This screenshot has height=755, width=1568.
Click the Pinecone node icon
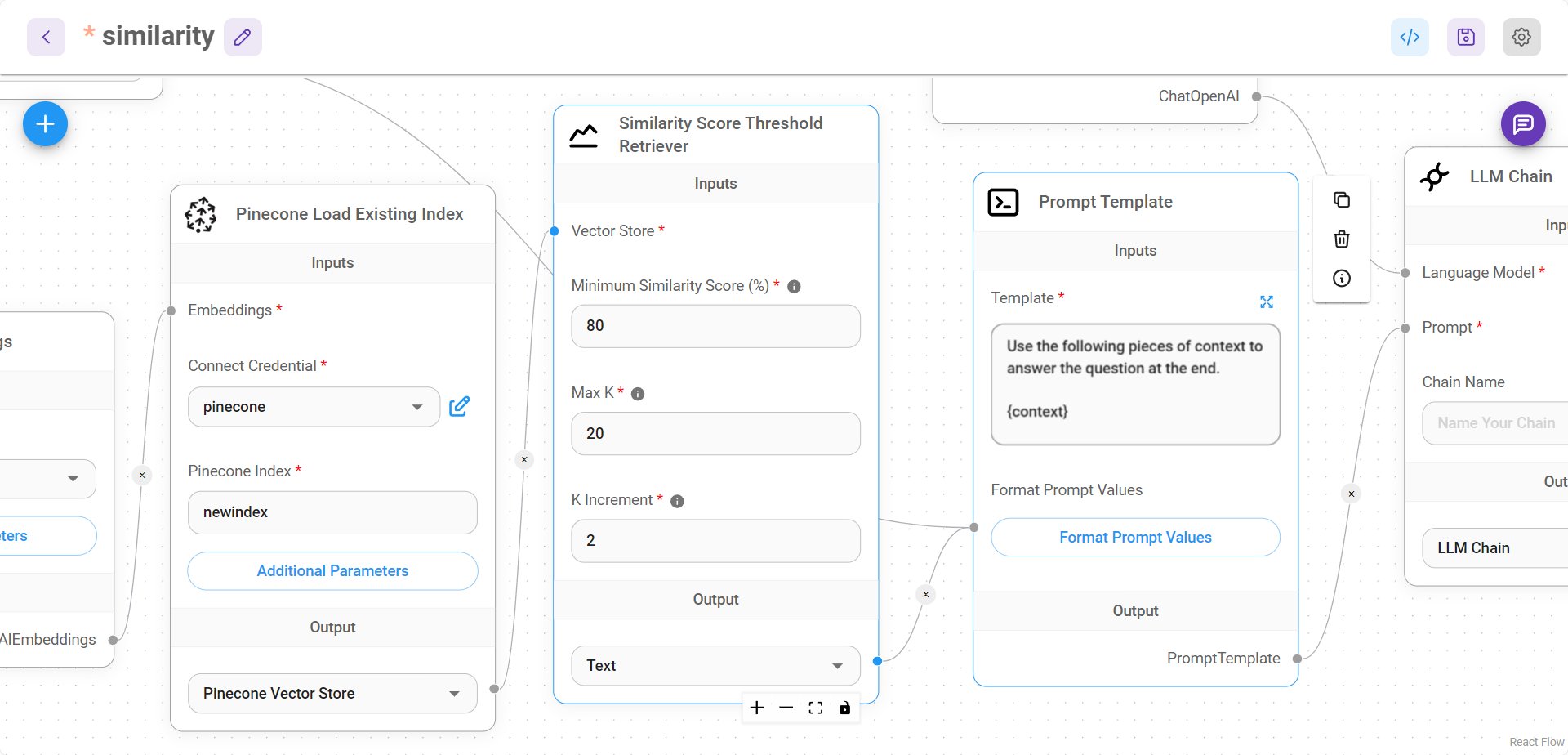click(201, 215)
